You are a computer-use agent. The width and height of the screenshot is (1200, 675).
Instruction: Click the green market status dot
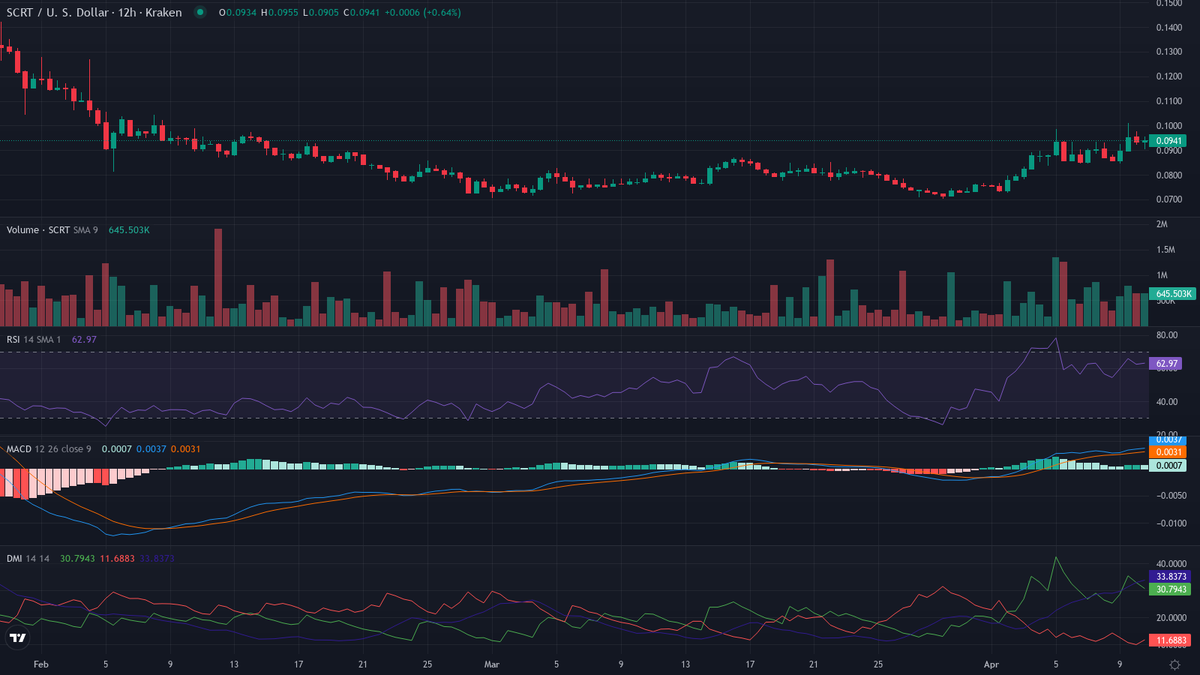tap(201, 13)
